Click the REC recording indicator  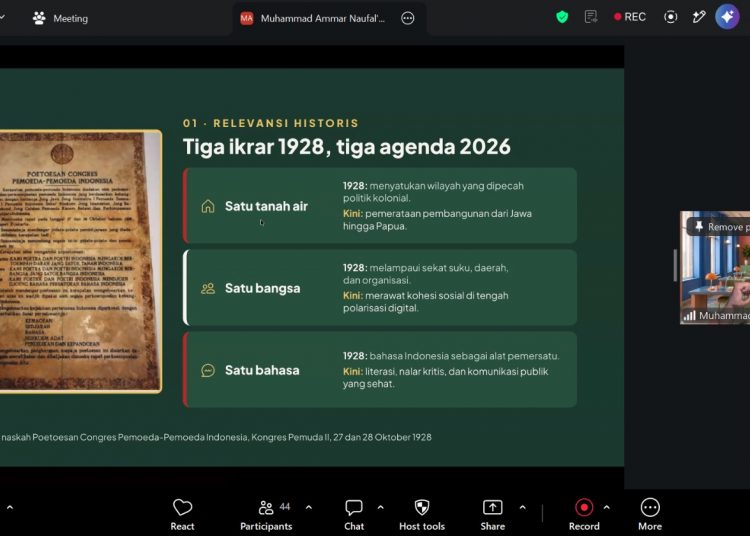[x=630, y=17]
